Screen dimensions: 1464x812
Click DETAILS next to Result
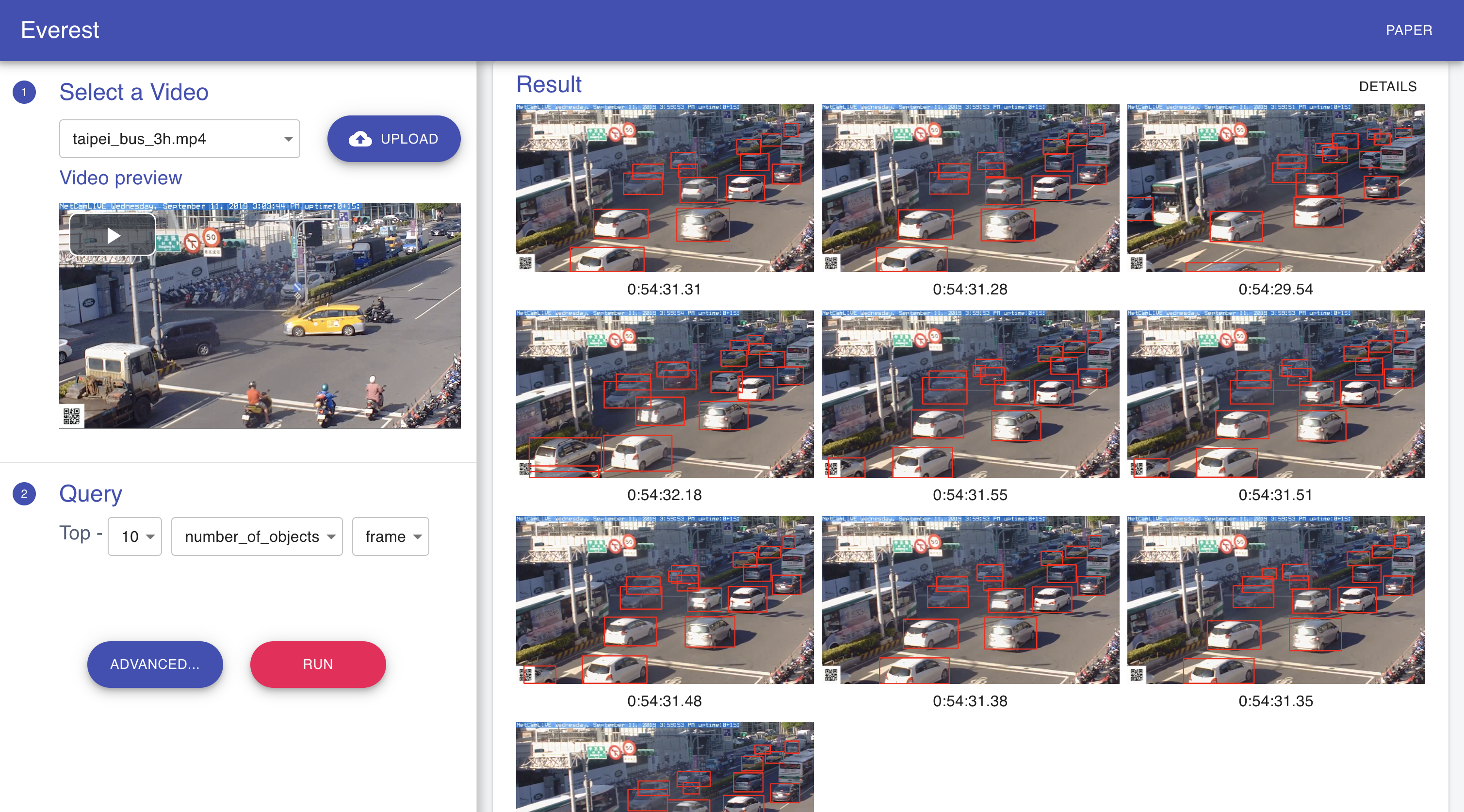coord(1387,86)
